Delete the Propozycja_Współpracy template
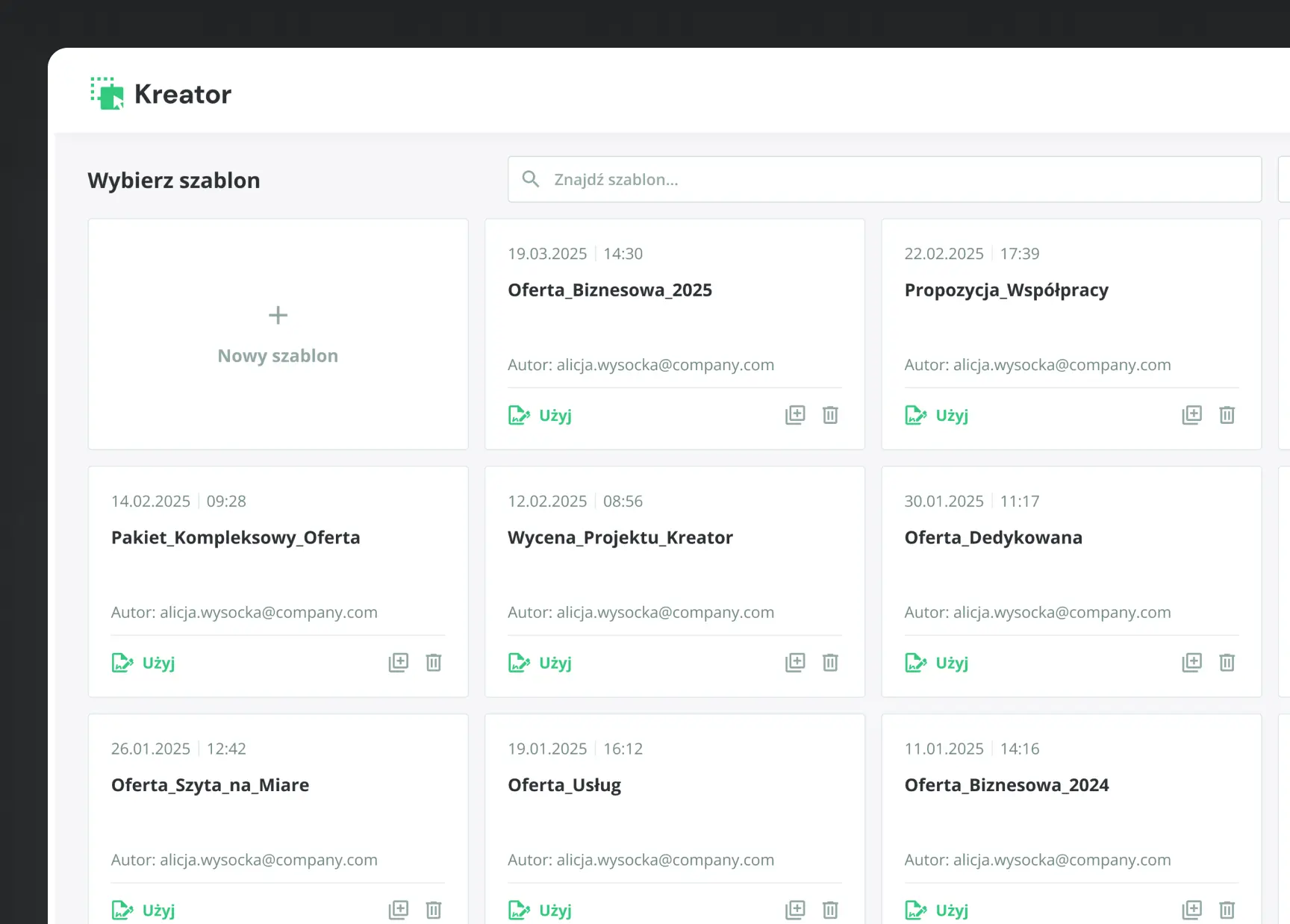The image size is (1290, 924). 1227,415
